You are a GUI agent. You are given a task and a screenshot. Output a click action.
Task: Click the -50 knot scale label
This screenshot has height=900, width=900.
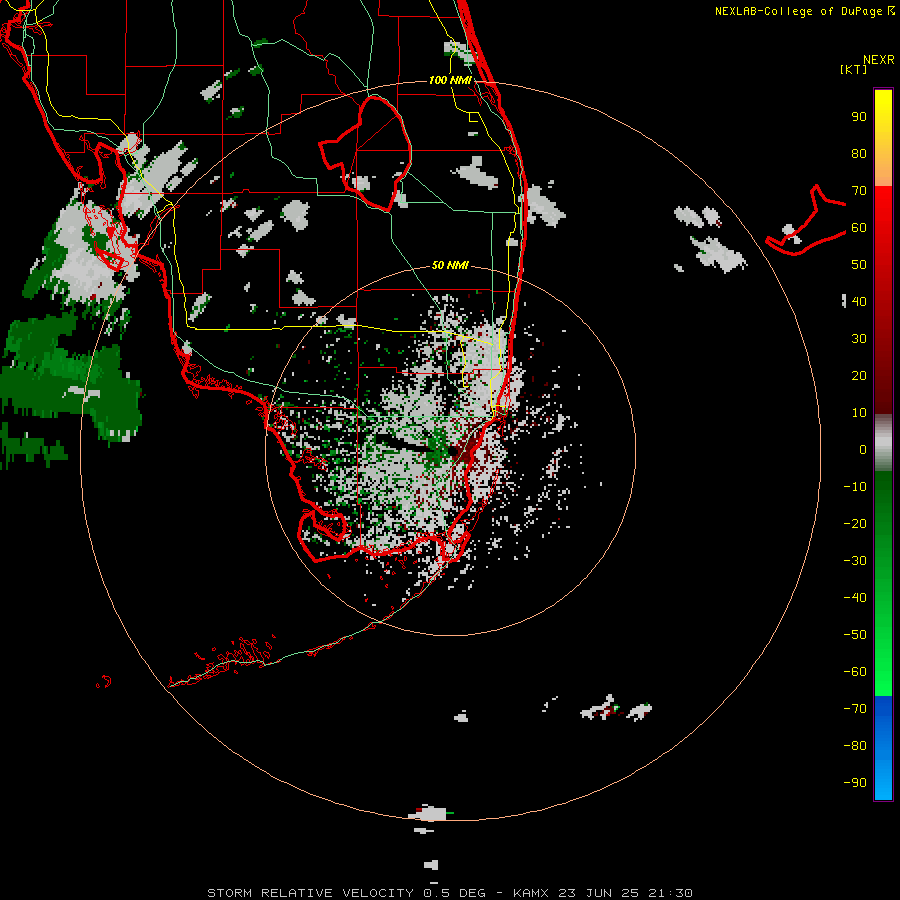855,634
